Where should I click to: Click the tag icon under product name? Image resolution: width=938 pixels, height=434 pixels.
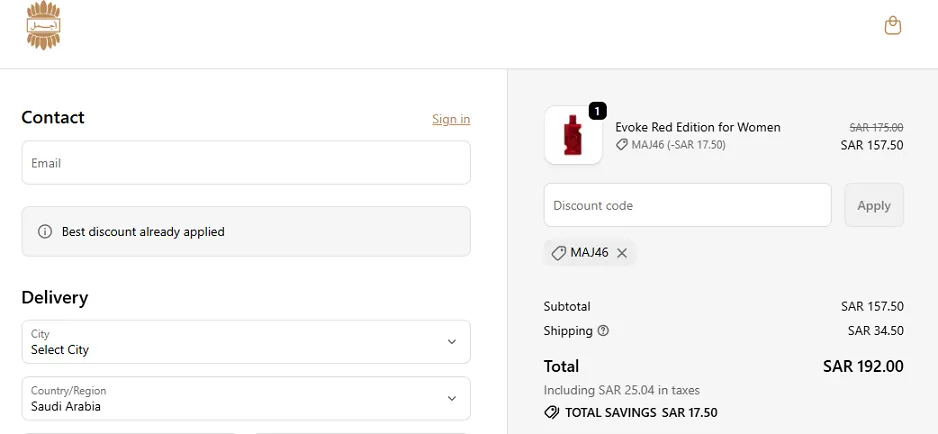click(x=622, y=145)
